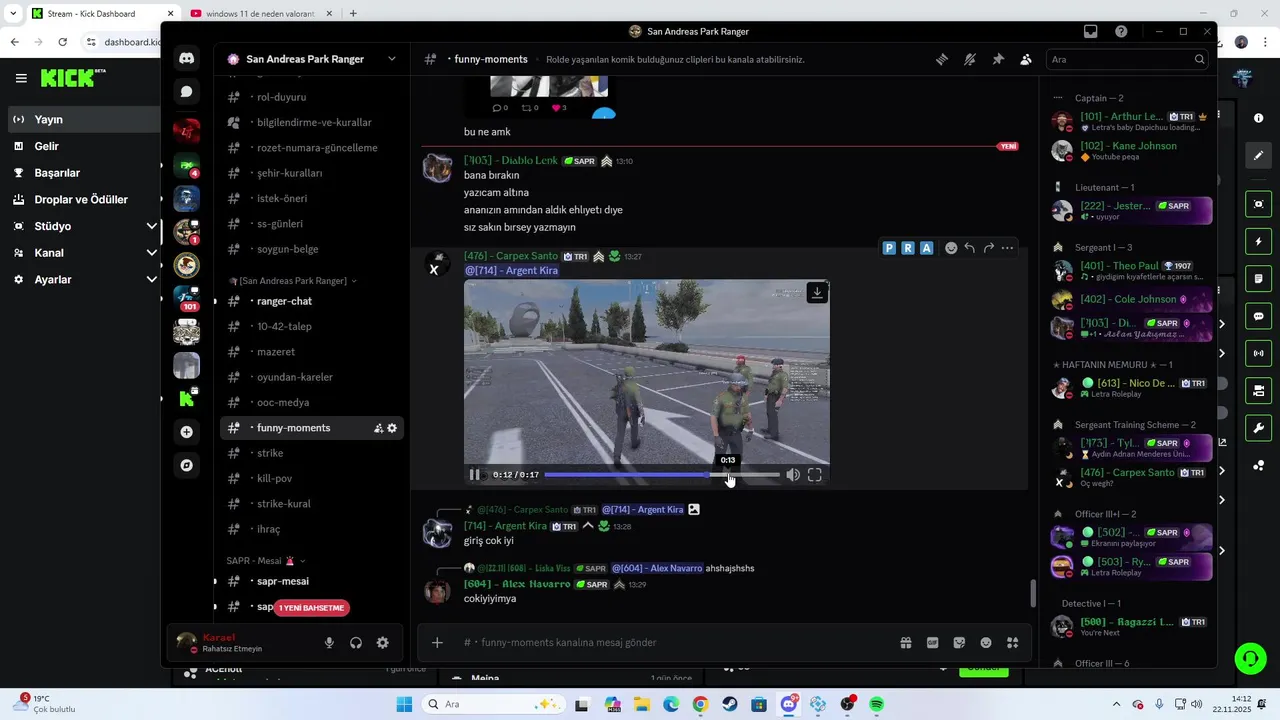Add attachment with plus button
This screenshot has width=1280, height=720.
coord(437,643)
